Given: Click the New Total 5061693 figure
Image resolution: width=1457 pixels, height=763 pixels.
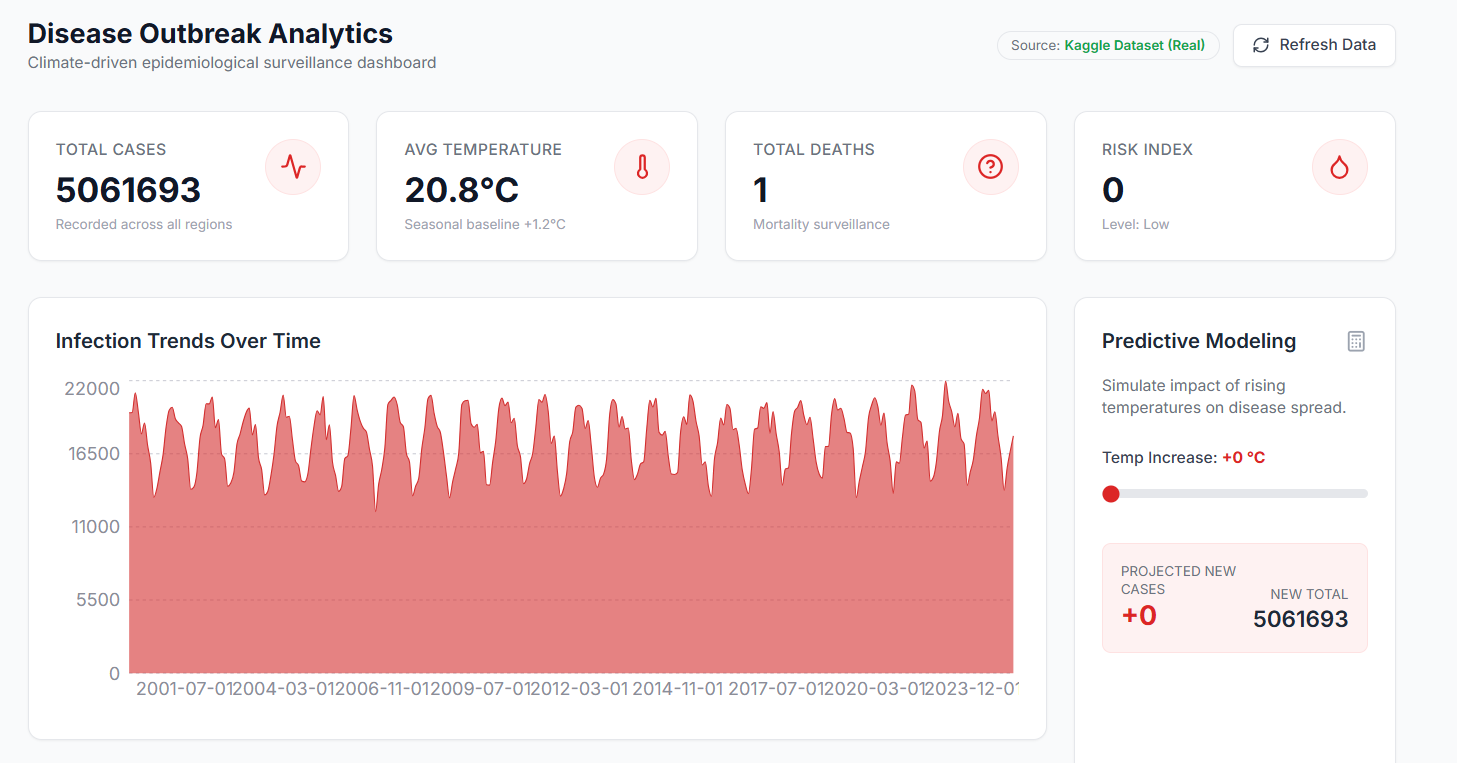Looking at the screenshot, I should pos(1300,619).
